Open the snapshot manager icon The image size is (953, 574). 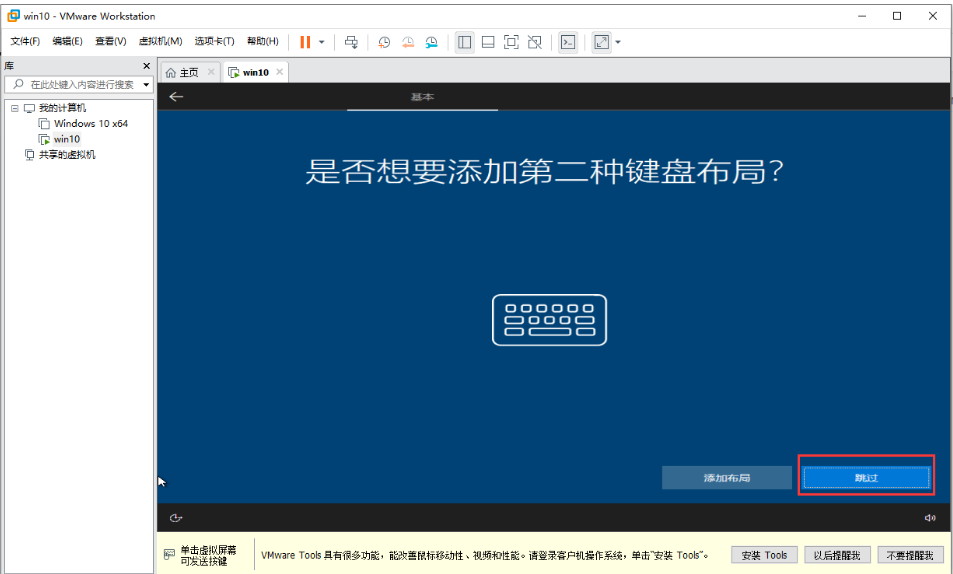(x=432, y=42)
